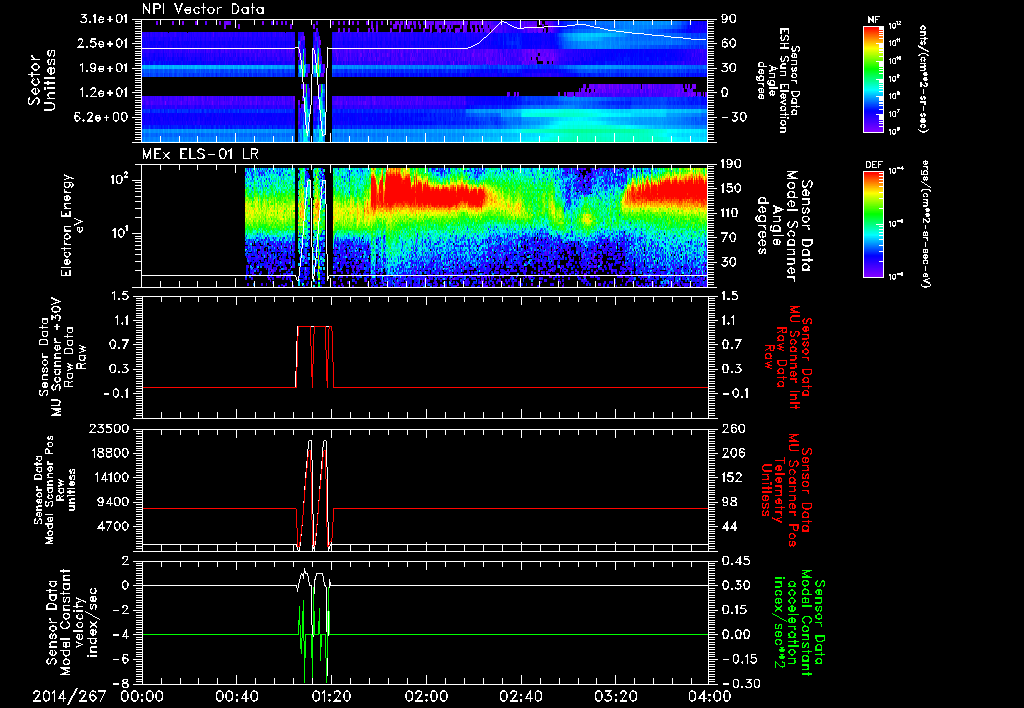Click the "2.5e+01" sector tick value

[104, 43]
